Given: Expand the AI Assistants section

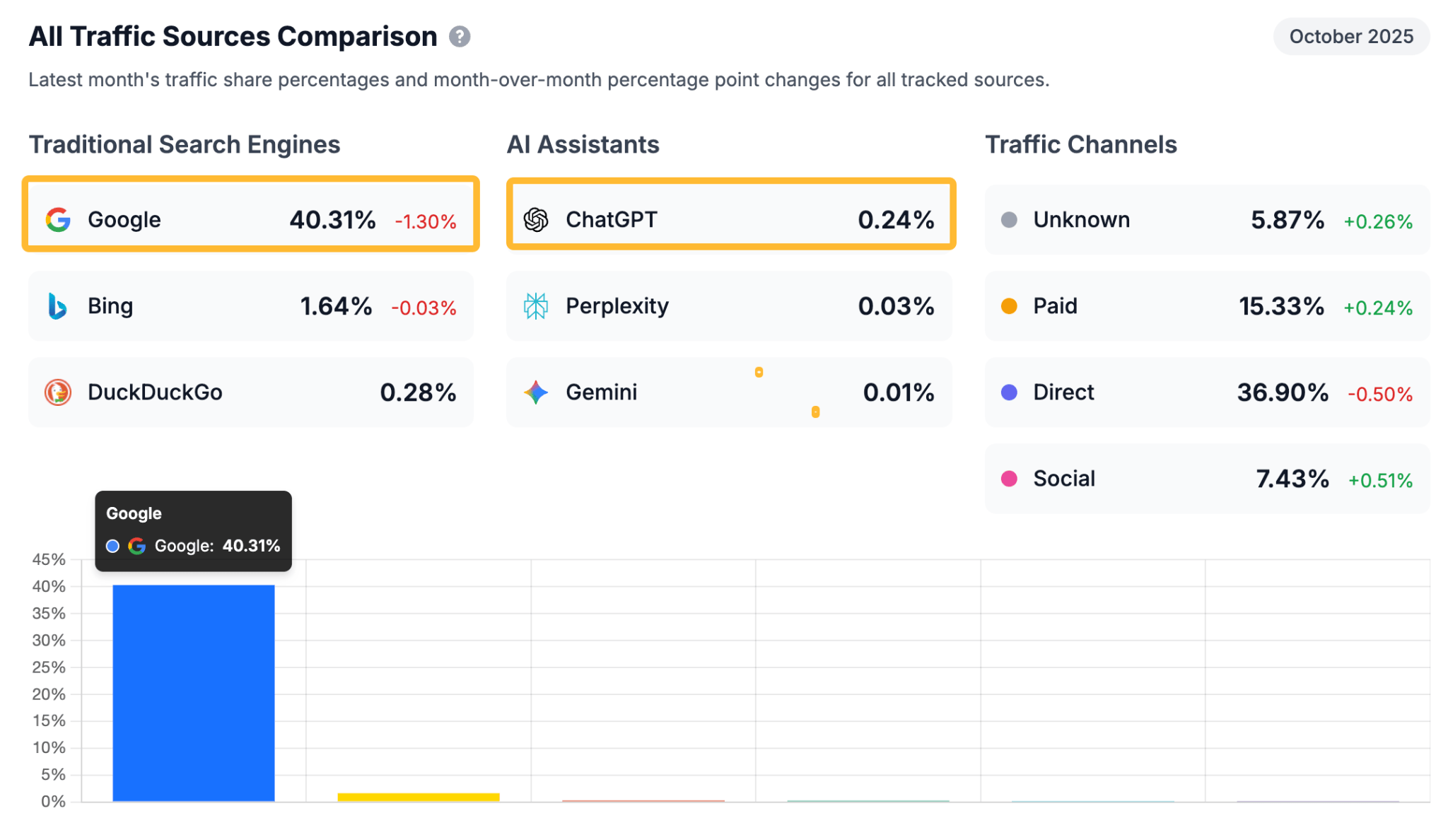Looking at the screenshot, I should tap(583, 144).
